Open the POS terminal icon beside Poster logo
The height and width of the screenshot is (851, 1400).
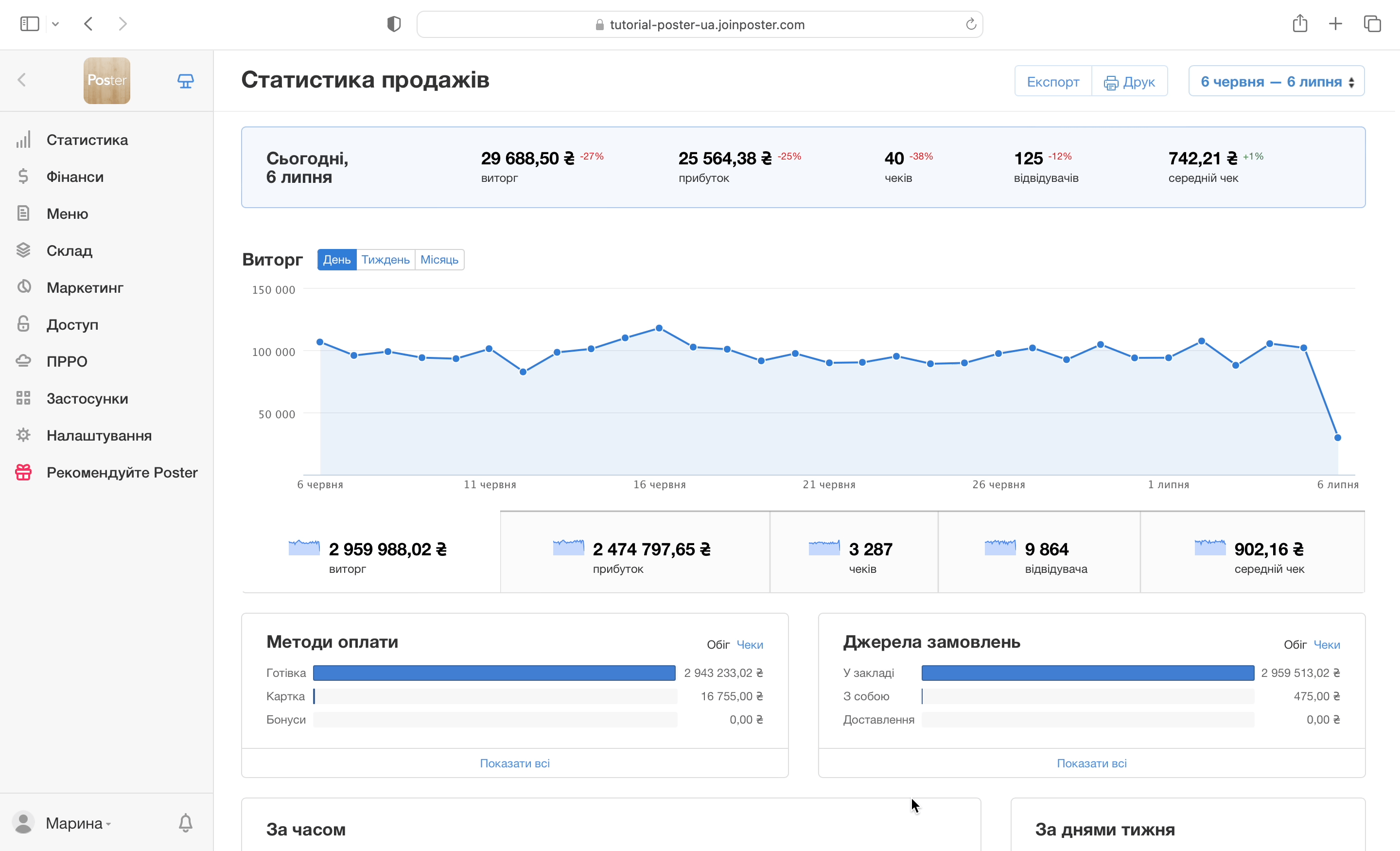click(x=185, y=81)
